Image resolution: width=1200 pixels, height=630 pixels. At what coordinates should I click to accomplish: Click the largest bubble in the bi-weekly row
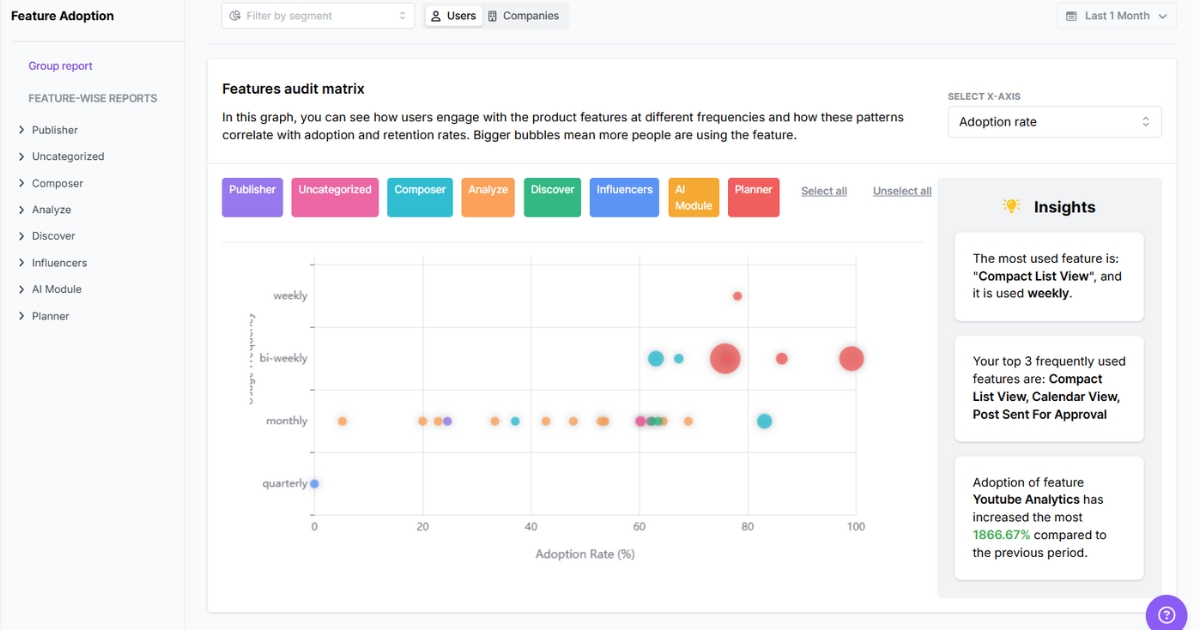click(724, 358)
